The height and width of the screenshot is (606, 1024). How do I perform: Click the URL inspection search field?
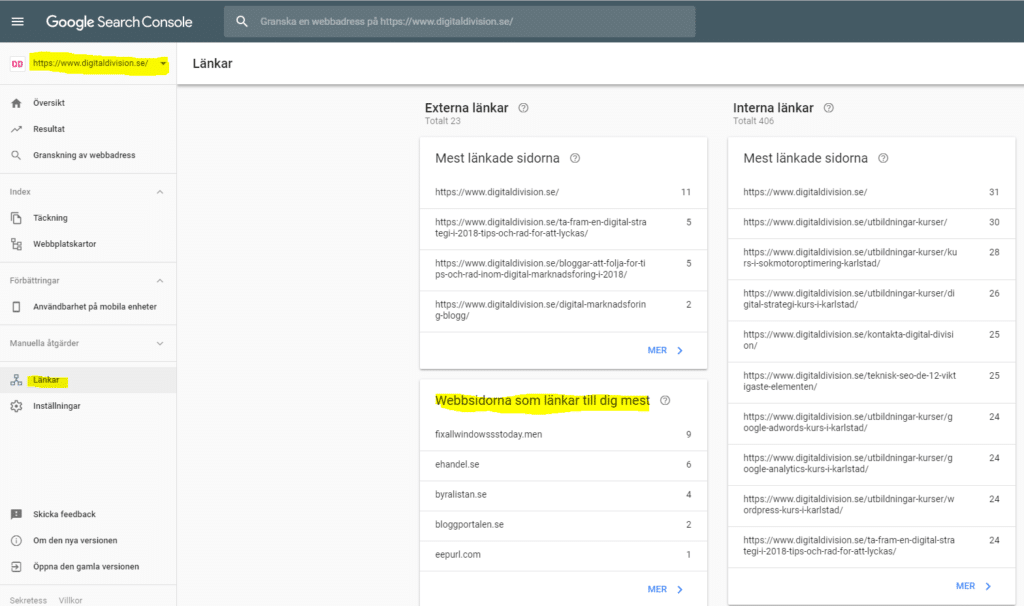tap(460, 22)
